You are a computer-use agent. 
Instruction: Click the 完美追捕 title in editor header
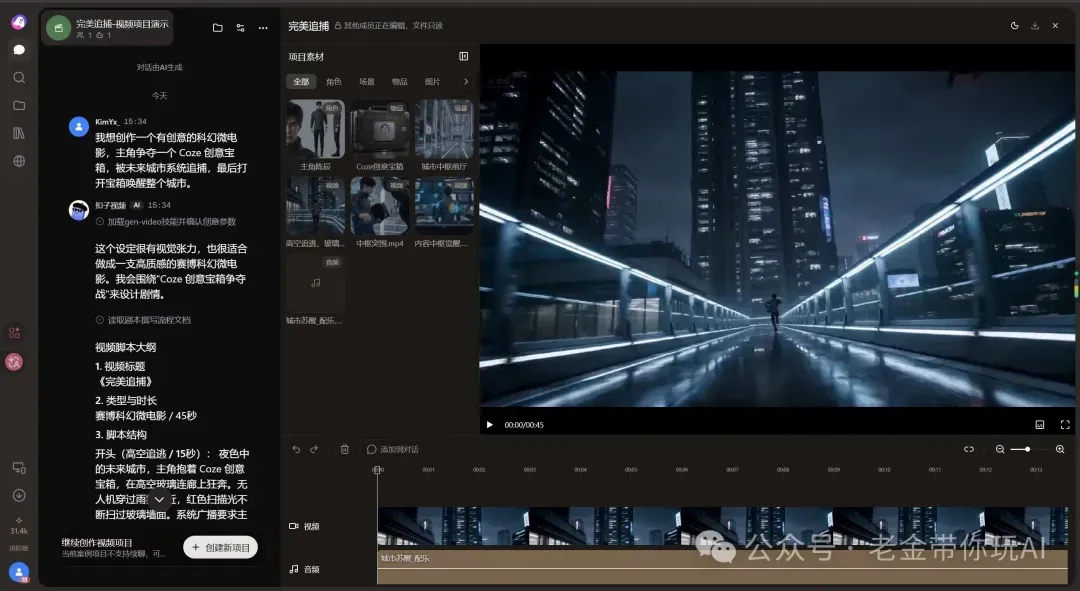point(309,25)
